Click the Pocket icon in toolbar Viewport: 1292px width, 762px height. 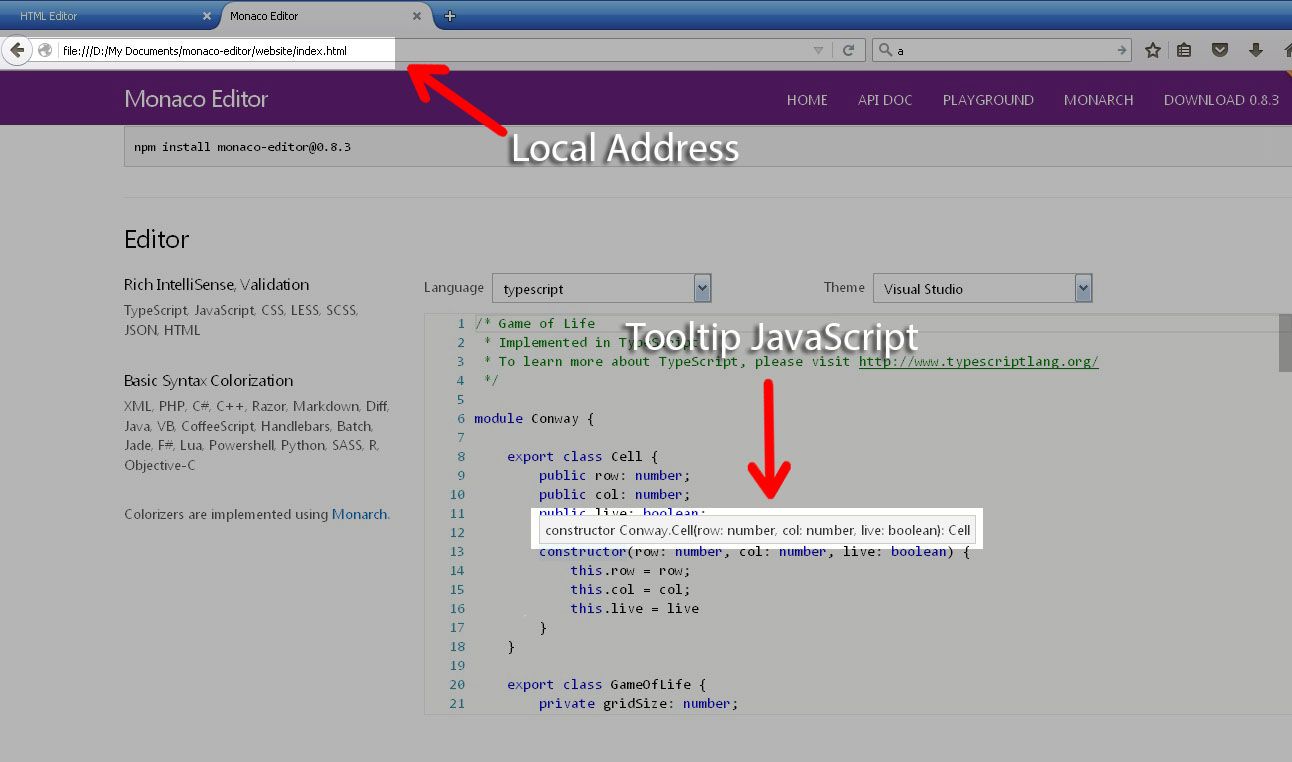coord(1220,50)
